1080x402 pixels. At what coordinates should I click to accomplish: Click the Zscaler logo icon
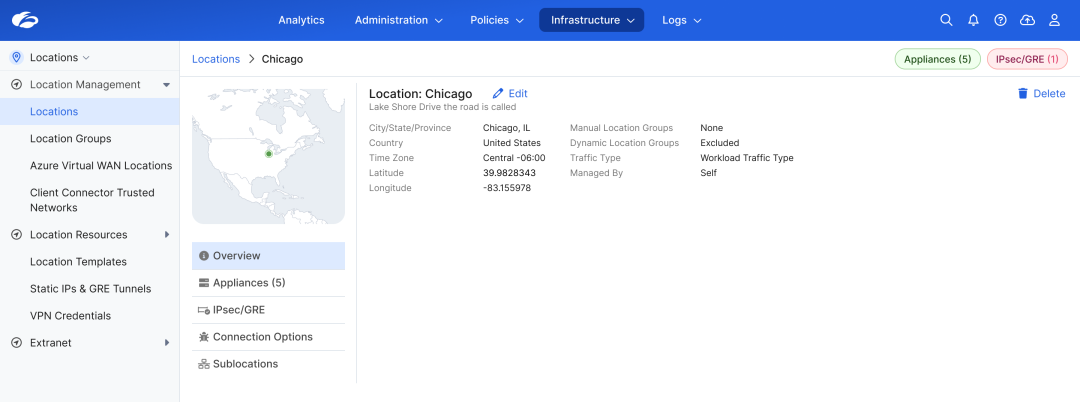[23, 20]
